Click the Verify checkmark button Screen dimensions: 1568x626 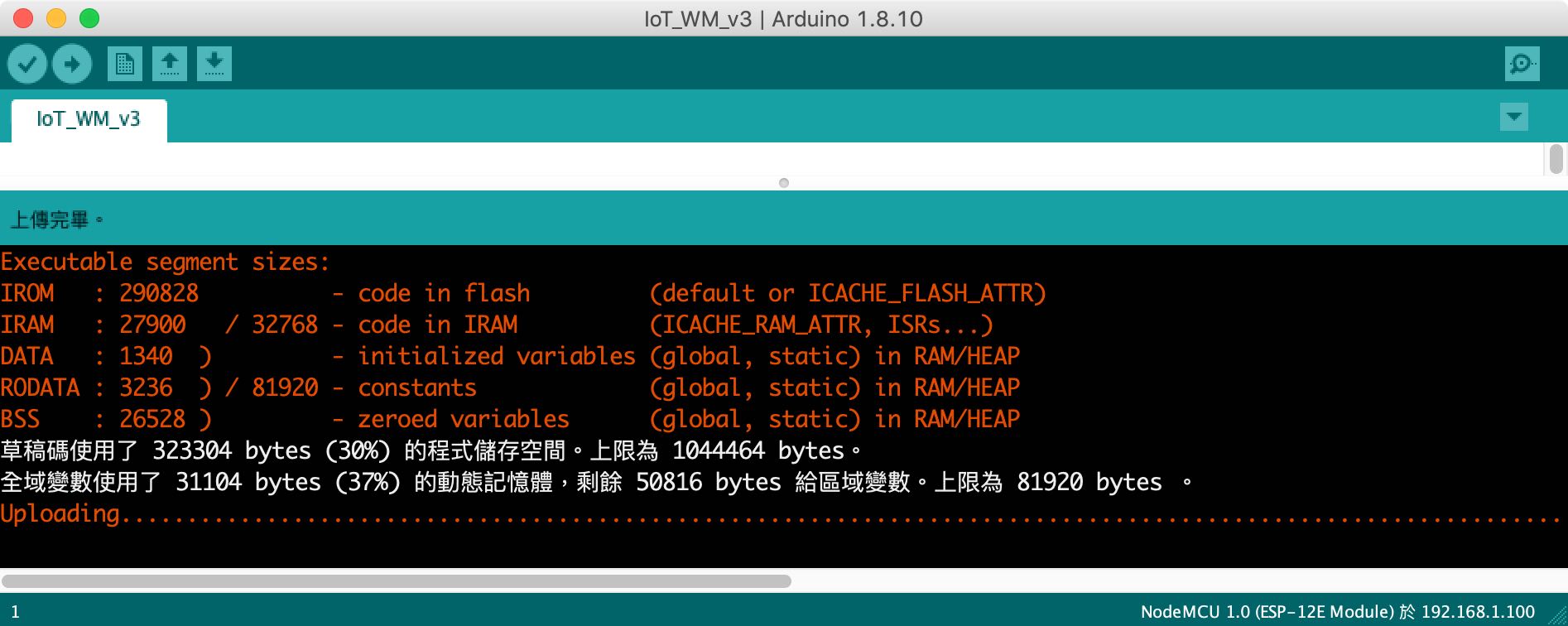[x=27, y=64]
